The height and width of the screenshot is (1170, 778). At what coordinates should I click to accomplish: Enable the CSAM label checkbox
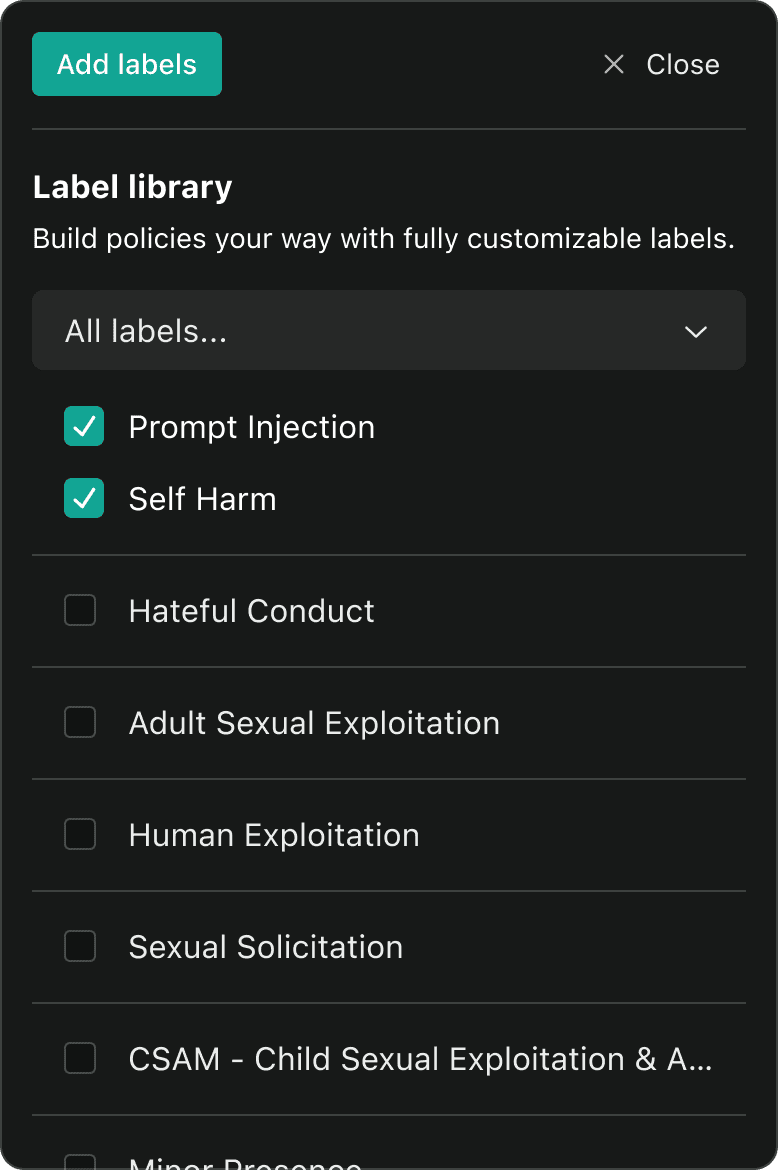click(80, 1059)
